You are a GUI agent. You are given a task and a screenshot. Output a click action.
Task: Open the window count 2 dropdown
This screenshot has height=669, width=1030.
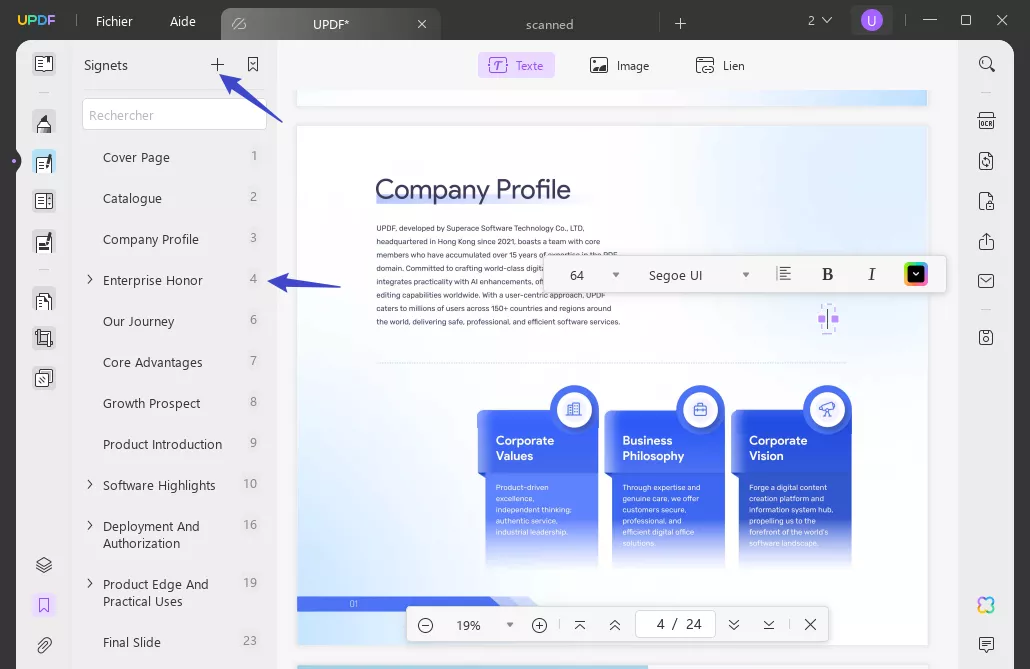click(820, 21)
